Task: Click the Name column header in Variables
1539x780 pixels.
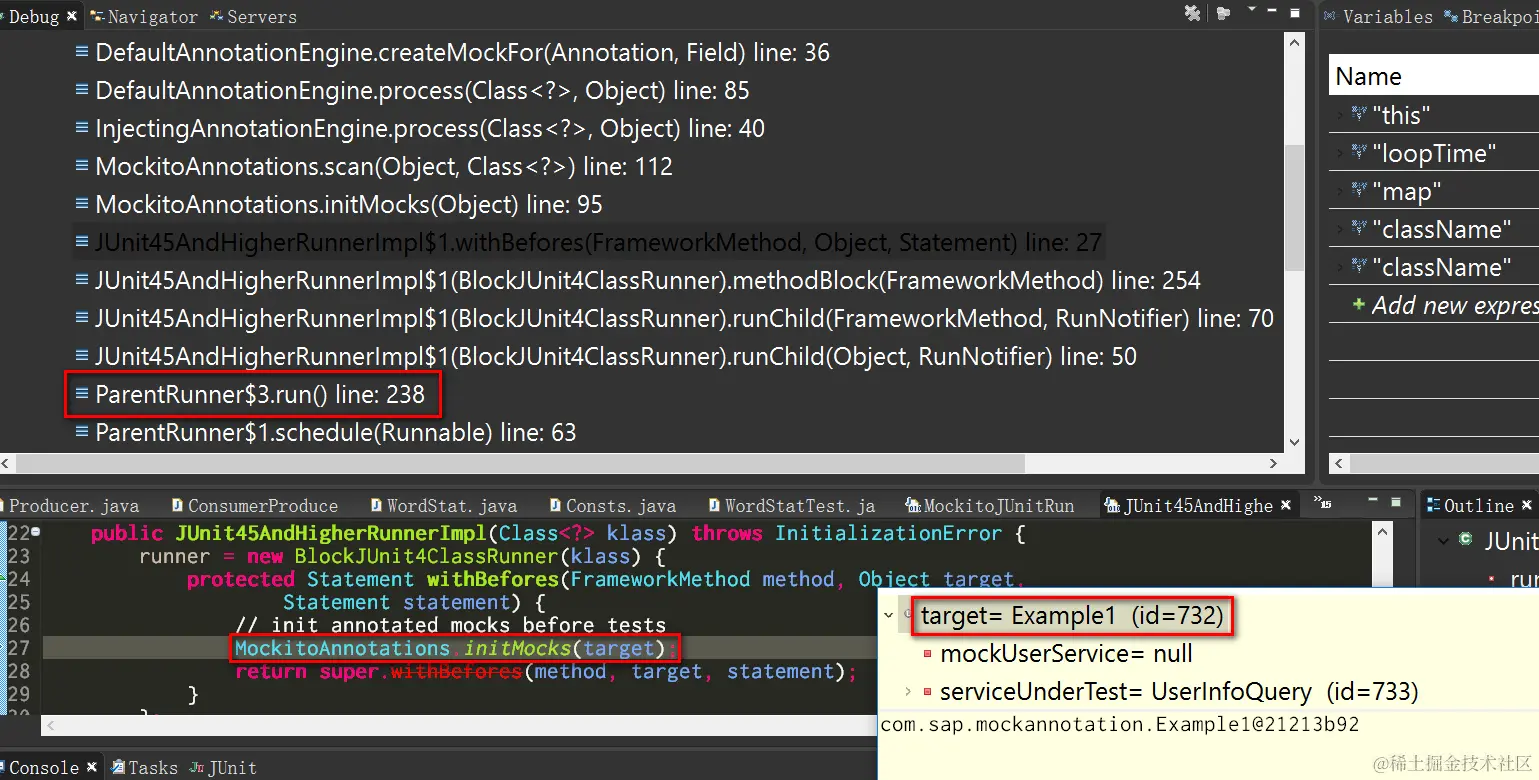Action: pos(1434,76)
